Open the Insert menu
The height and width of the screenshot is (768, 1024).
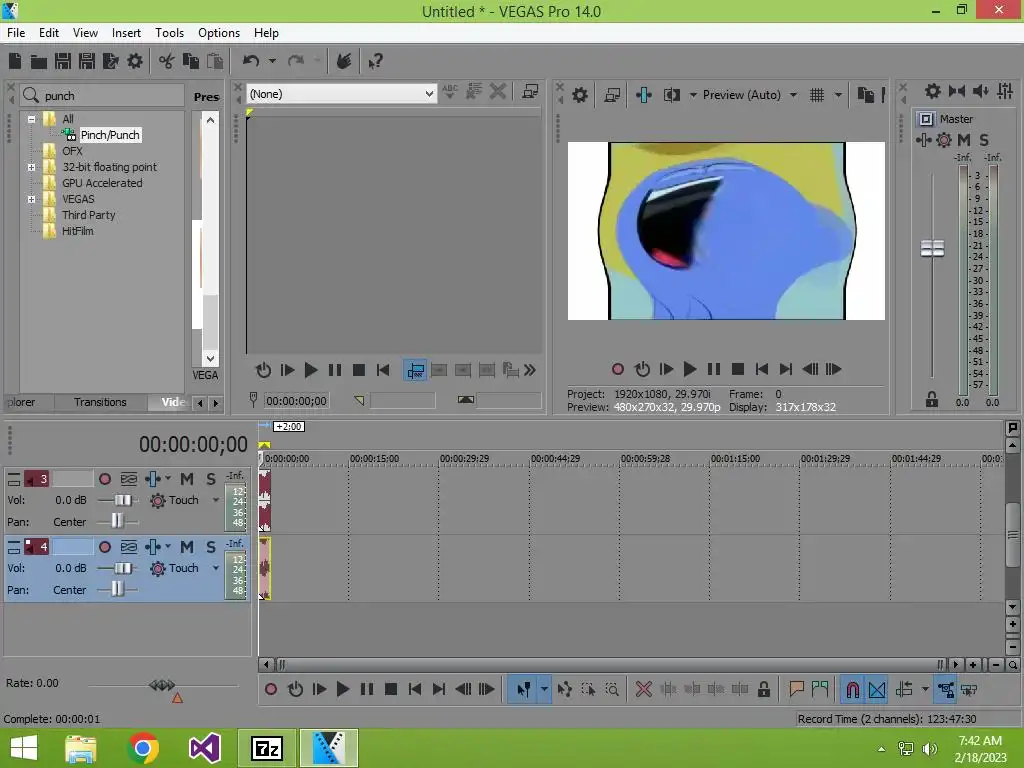[x=126, y=33]
